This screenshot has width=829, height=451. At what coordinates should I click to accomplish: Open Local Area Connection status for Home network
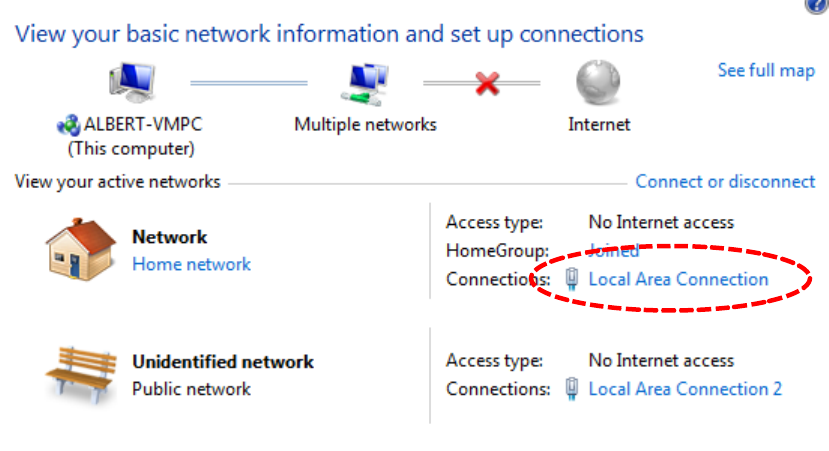[x=678, y=279]
